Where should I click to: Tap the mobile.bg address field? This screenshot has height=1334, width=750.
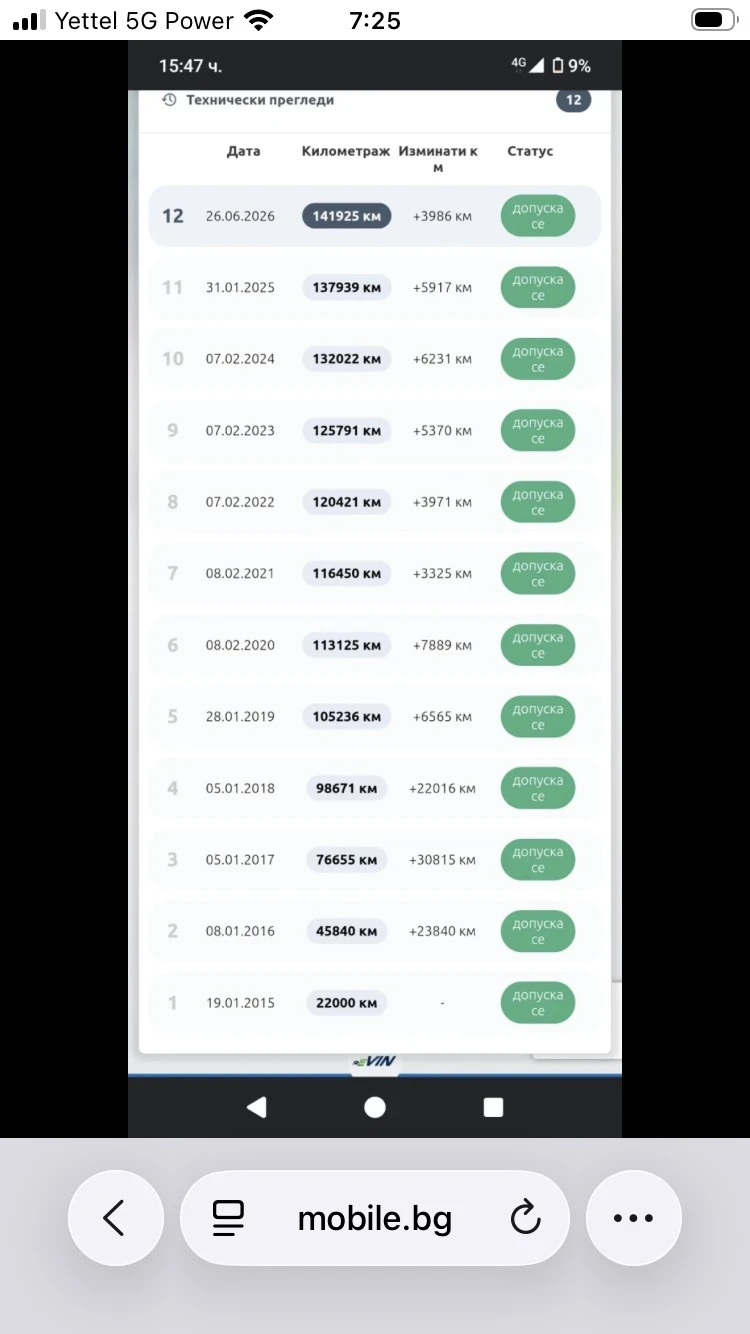pyautogui.click(x=375, y=1218)
